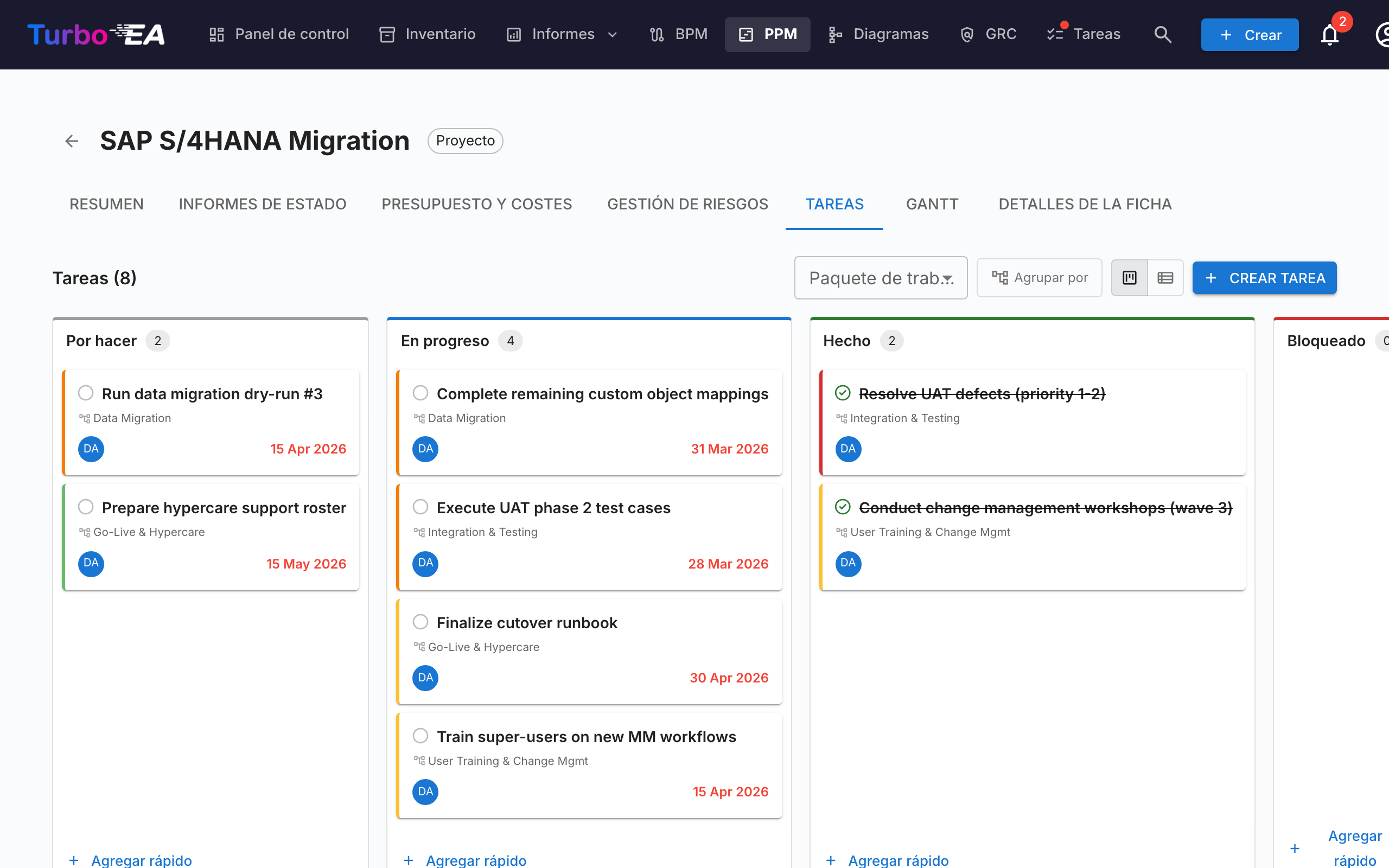1389x868 pixels.
Task: Click the DA avatar on Complete remaining custom object mappings
Action: [x=425, y=448]
